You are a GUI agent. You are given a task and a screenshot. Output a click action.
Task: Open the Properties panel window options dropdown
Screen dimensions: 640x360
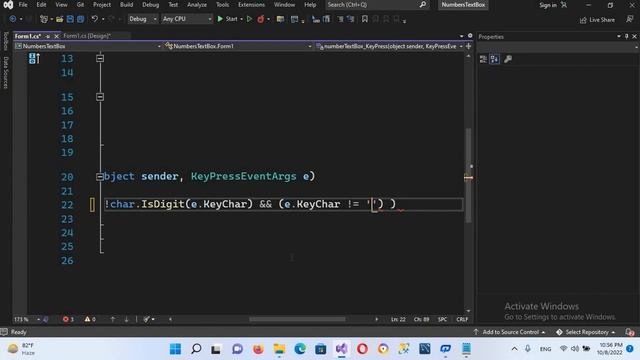coord(619,36)
